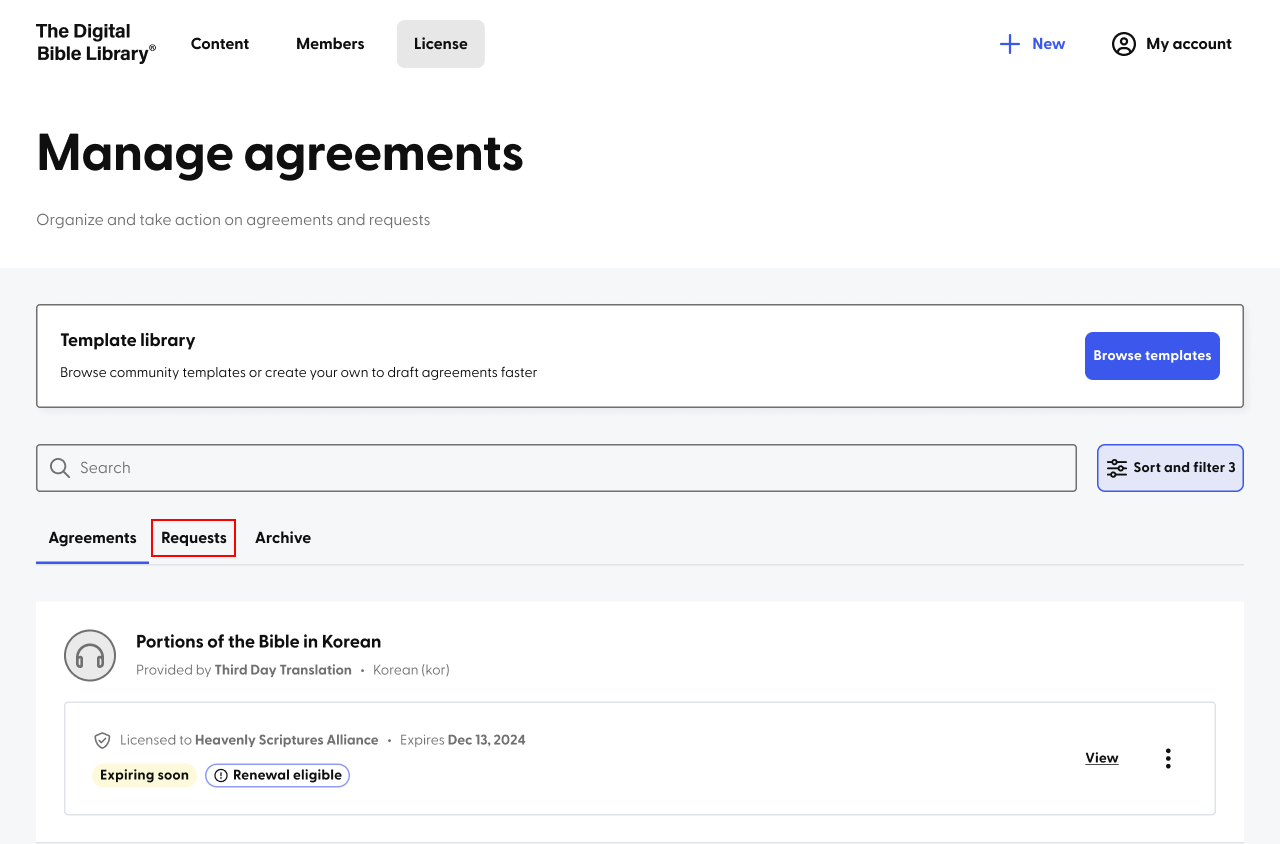Open The Digital Bible Library home logo
The image size is (1280, 844).
(x=96, y=44)
